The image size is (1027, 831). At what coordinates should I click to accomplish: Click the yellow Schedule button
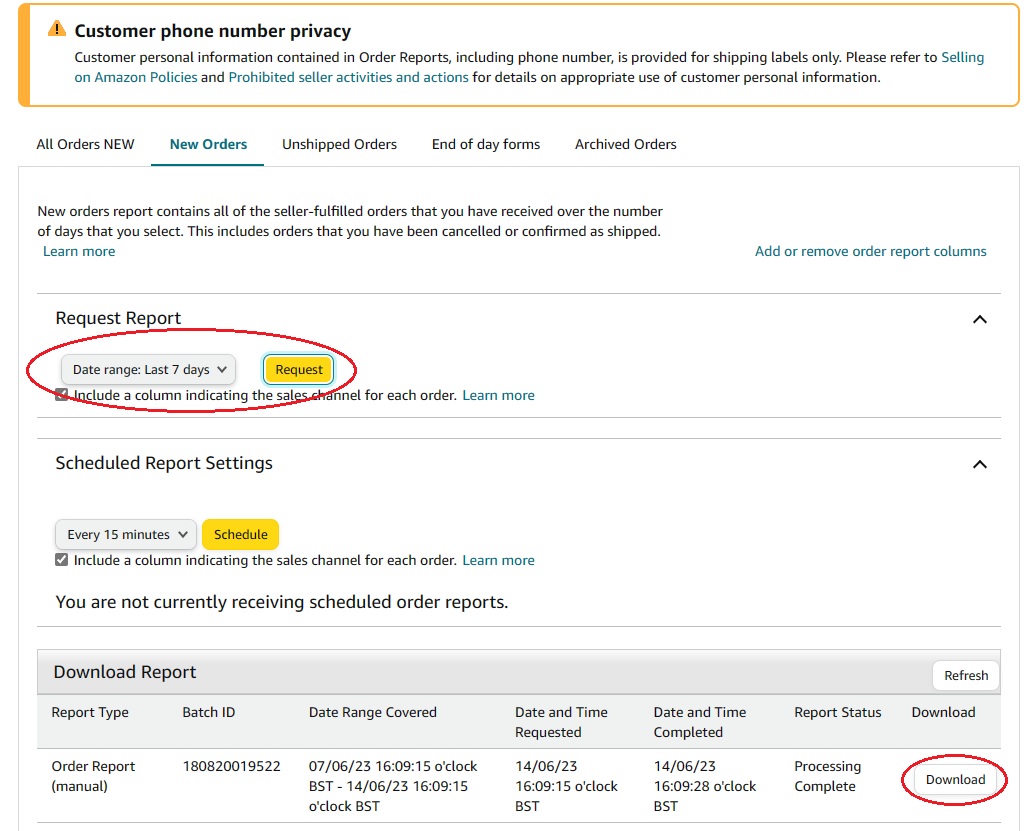pyautogui.click(x=241, y=535)
